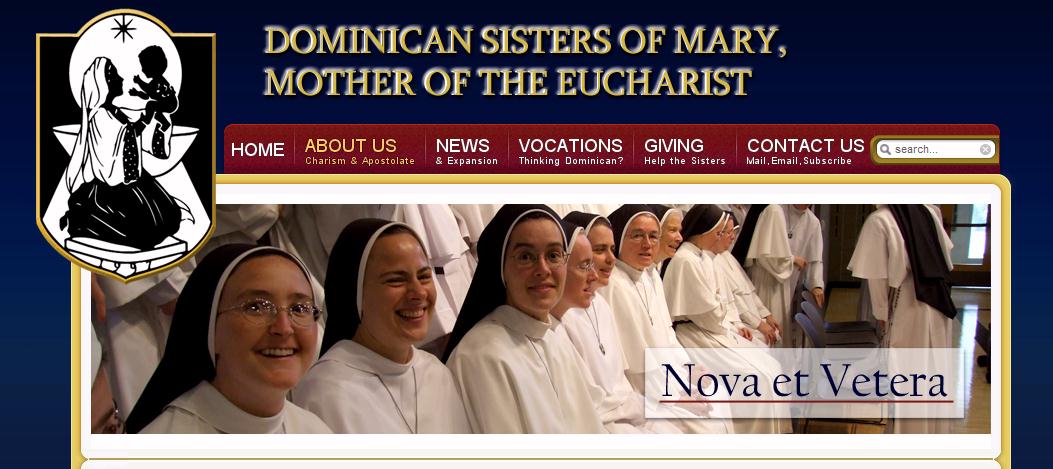This screenshot has height=469, width=1053.
Task: Click the magnifying glass search icon
Action: [886, 149]
